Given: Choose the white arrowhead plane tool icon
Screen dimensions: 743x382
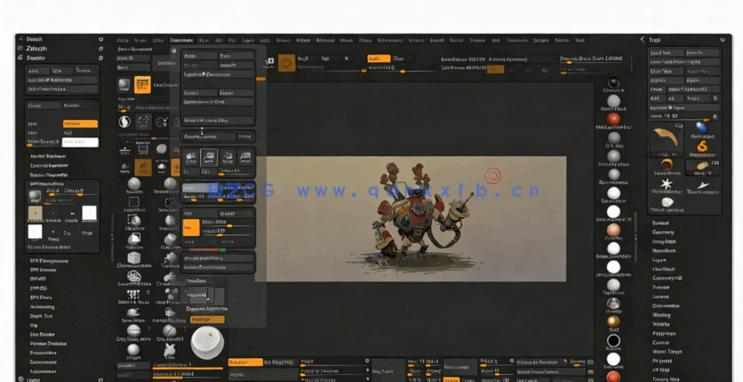Looking at the screenshot, I should tap(702, 185).
